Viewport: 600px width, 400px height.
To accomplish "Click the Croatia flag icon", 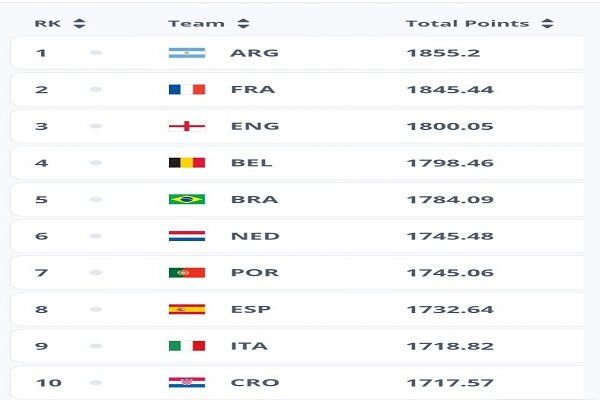I will pyautogui.click(x=187, y=382).
